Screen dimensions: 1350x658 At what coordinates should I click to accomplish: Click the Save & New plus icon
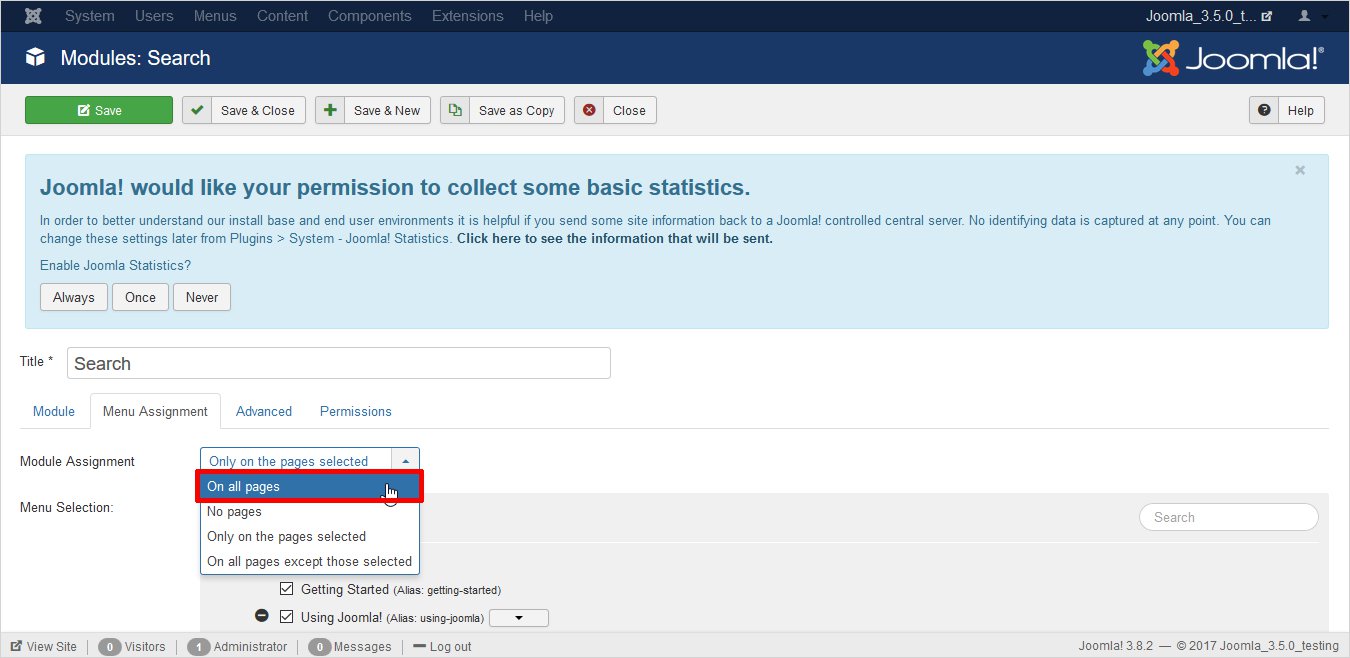pyautogui.click(x=330, y=110)
